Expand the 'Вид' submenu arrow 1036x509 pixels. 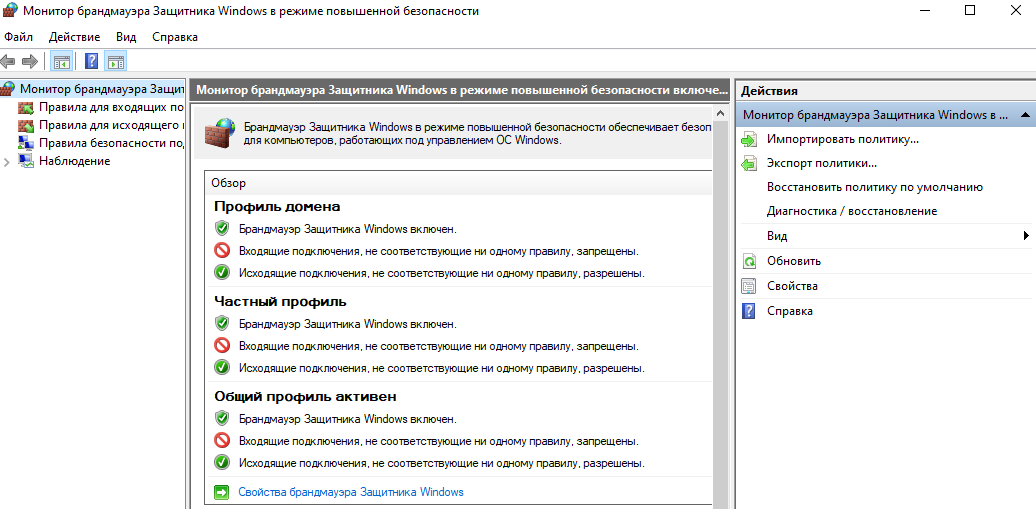tap(1026, 236)
